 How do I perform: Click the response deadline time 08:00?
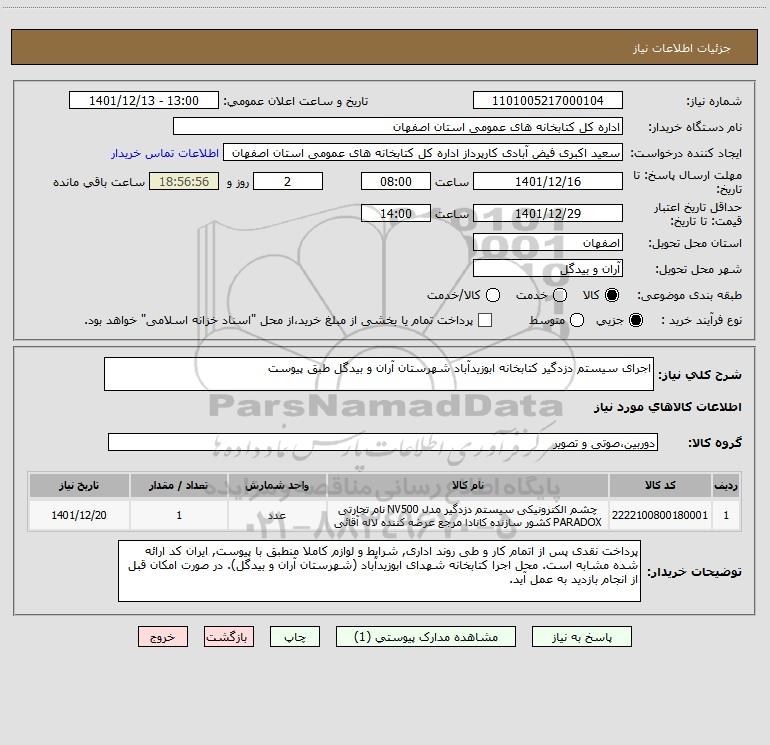tap(396, 181)
